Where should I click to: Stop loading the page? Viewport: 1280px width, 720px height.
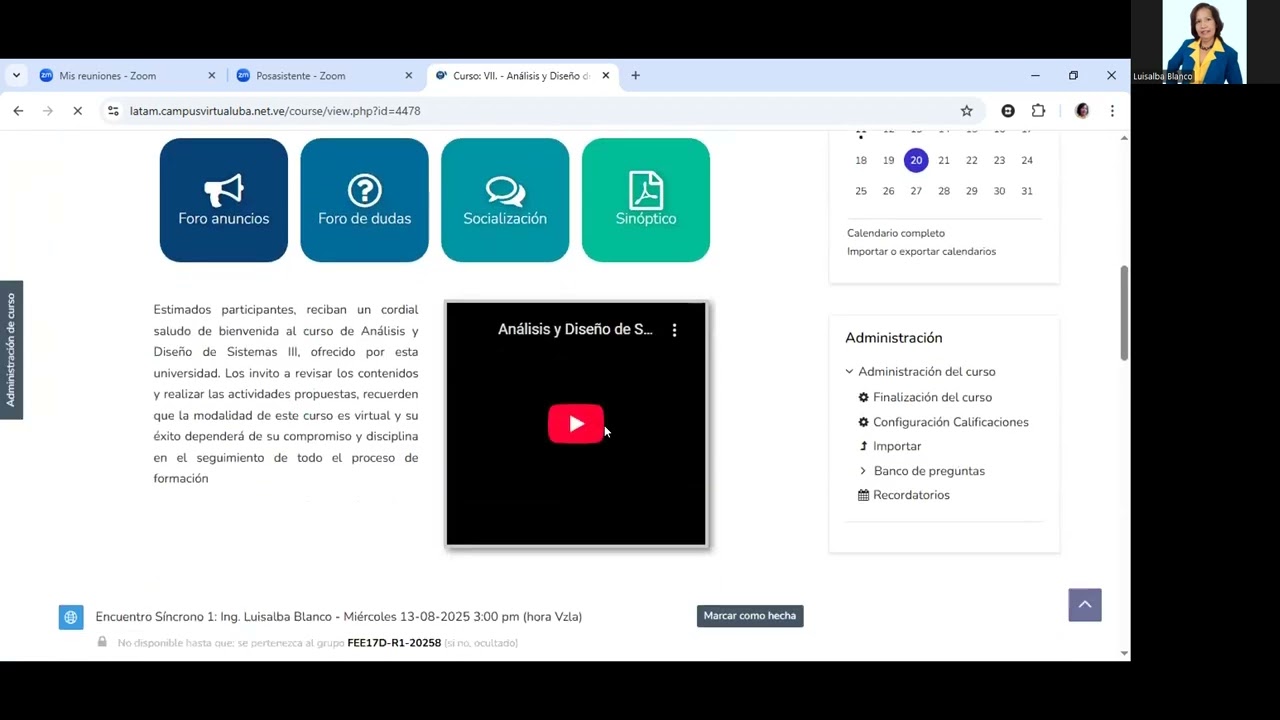(x=77, y=111)
